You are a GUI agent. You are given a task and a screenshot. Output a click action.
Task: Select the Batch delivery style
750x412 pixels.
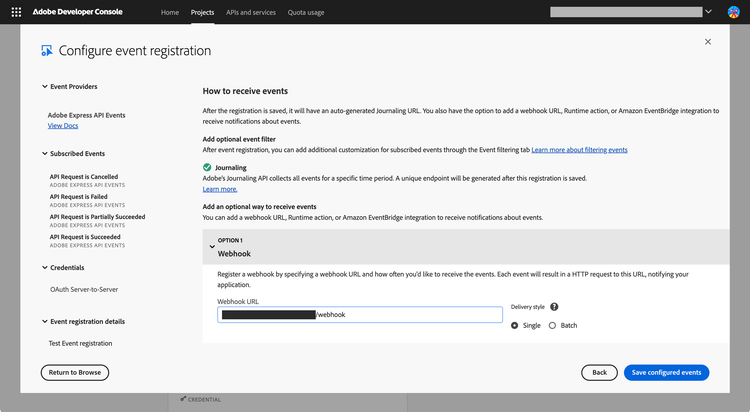(x=552, y=325)
